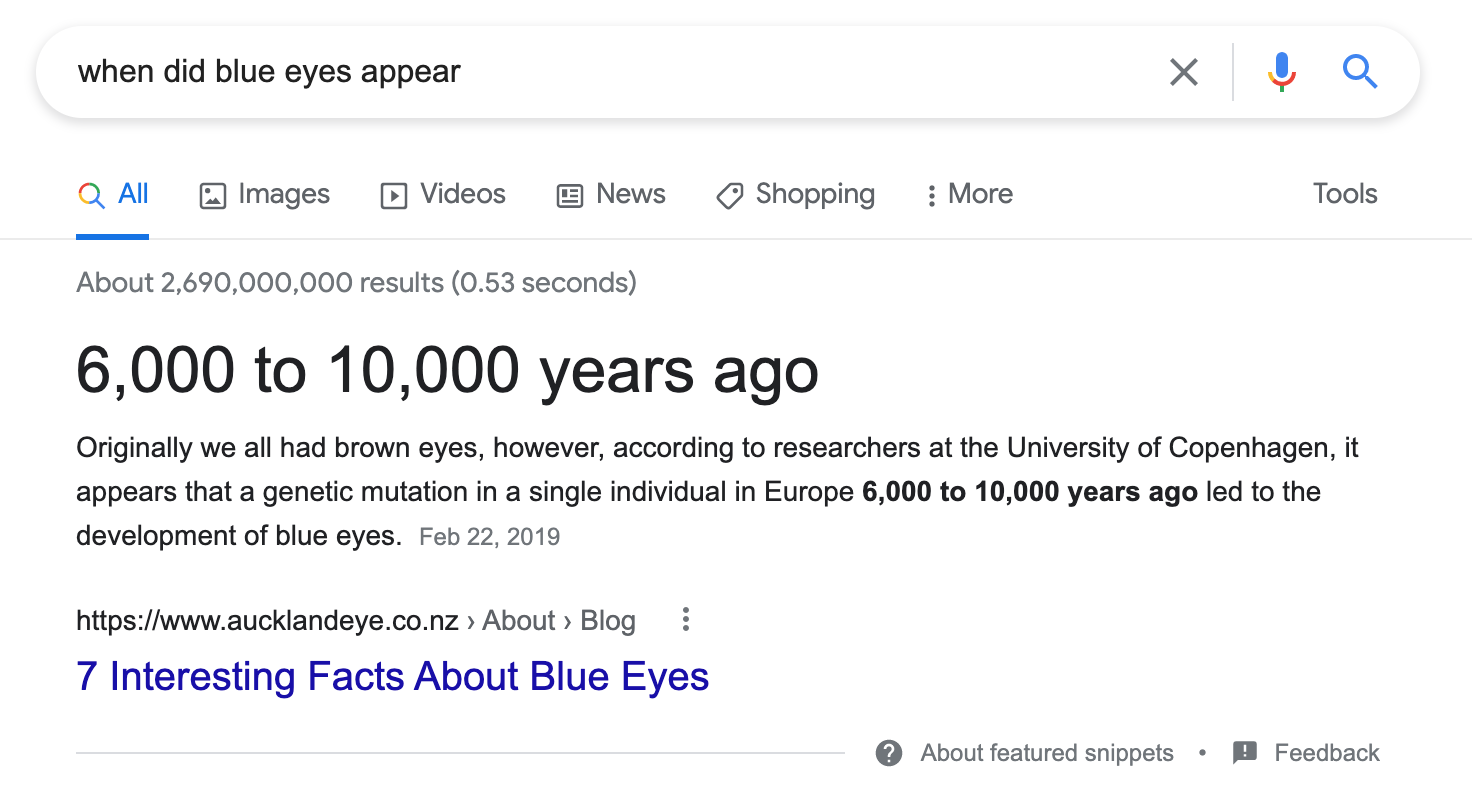Click the blue magnifying glass search icon

(1360, 72)
